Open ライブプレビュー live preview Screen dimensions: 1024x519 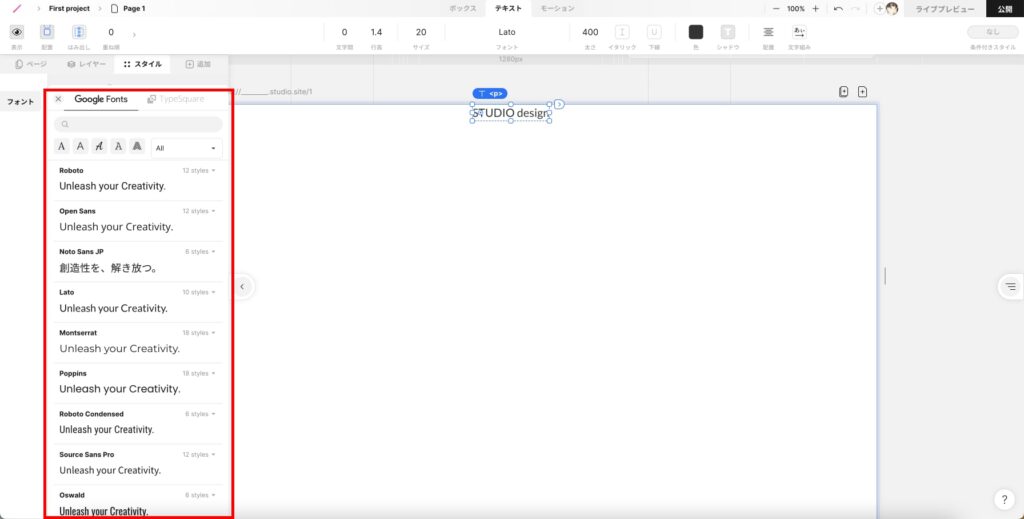coord(945,8)
